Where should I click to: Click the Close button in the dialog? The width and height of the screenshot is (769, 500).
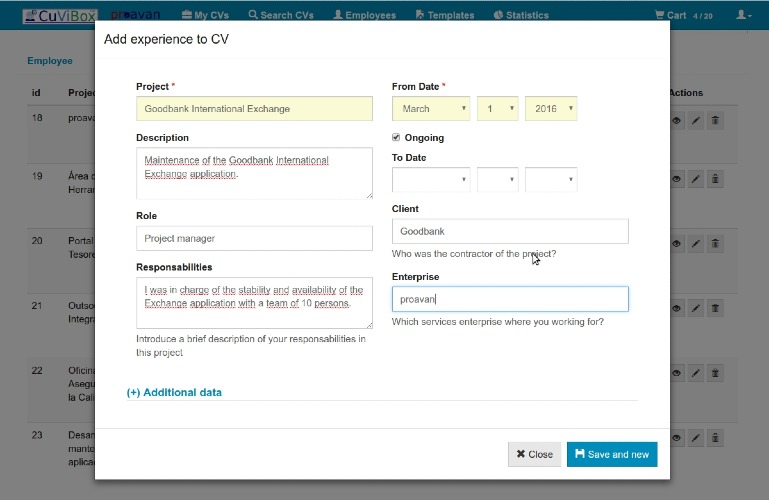click(x=535, y=454)
